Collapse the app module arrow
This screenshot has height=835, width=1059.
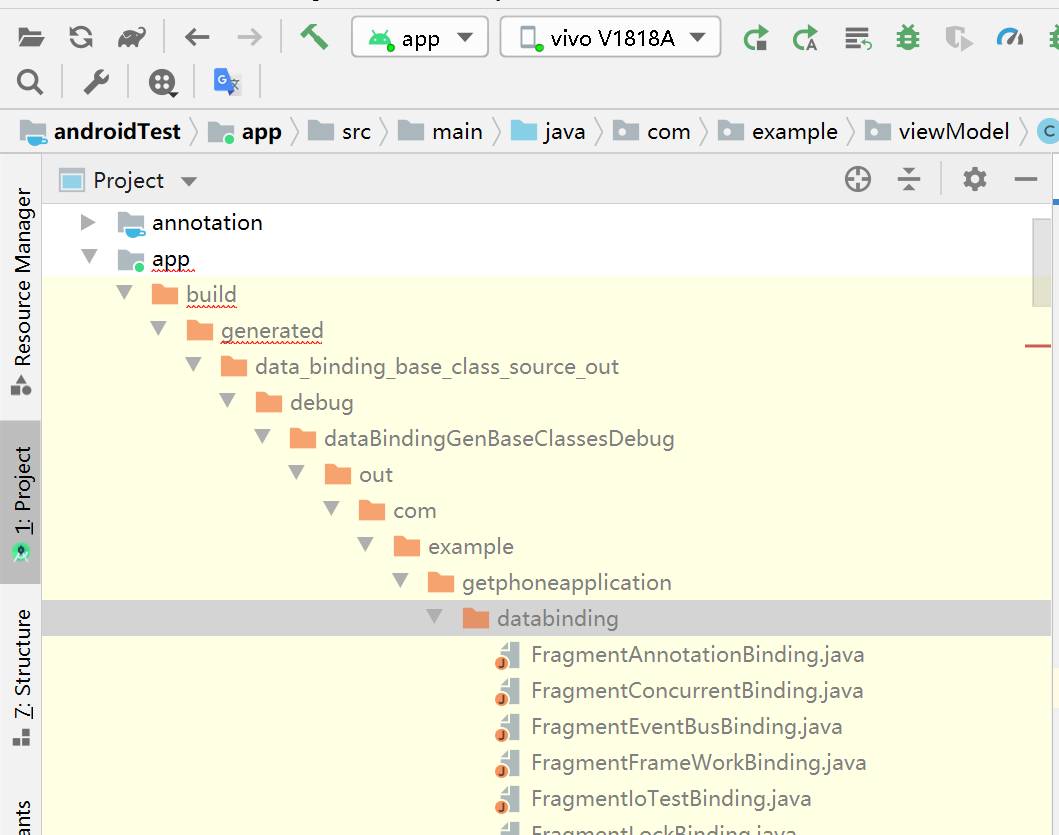tap(89, 257)
